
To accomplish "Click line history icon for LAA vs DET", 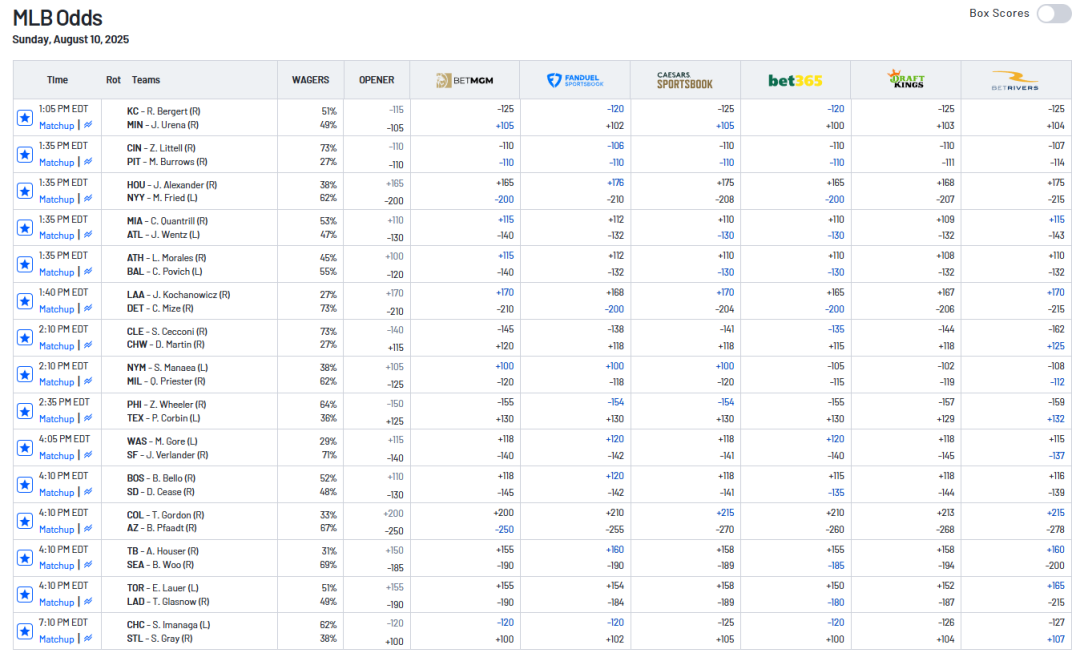I will 88,309.
